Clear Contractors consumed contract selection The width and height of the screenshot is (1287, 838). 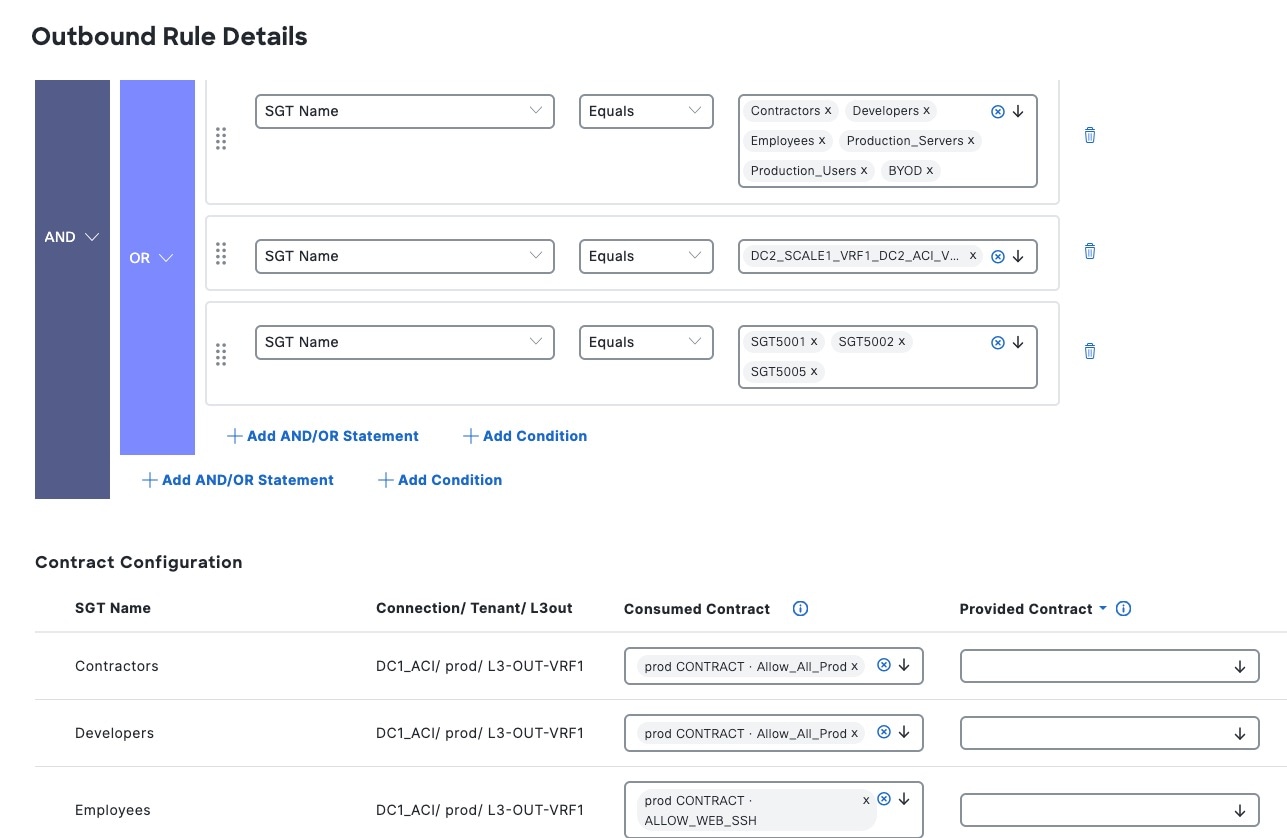pos(884,665)
